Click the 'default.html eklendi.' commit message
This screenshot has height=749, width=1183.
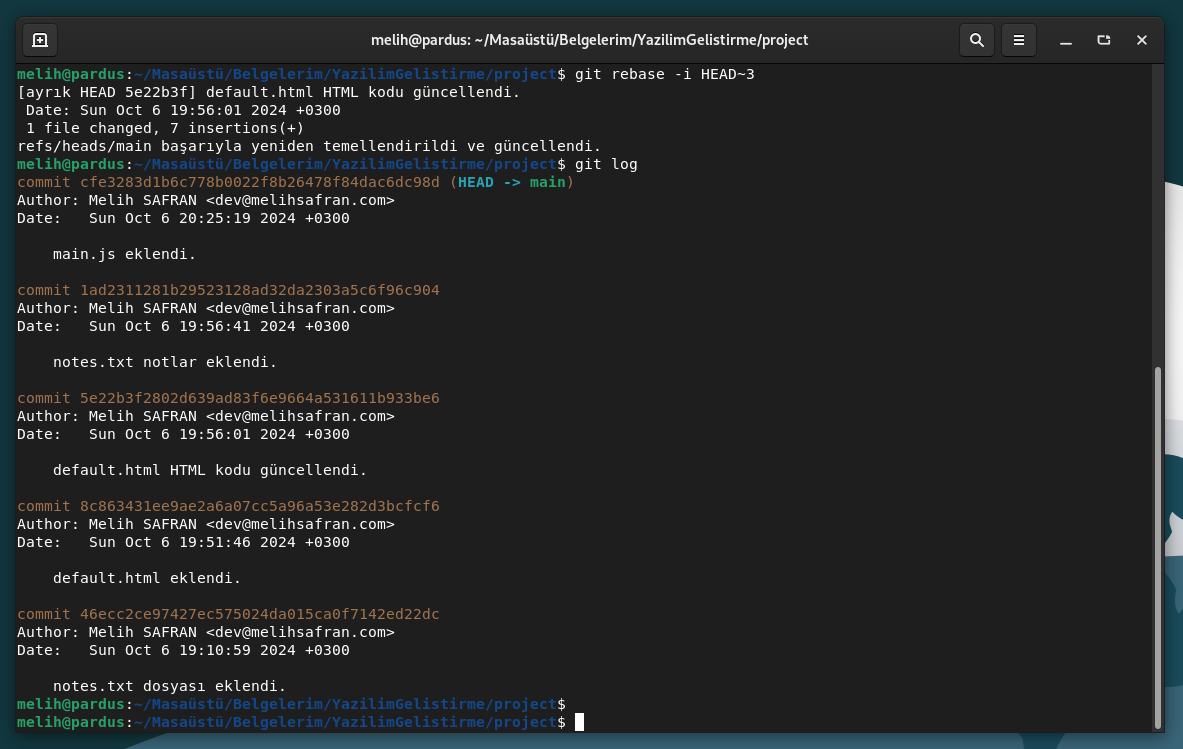tap(147, 578)
